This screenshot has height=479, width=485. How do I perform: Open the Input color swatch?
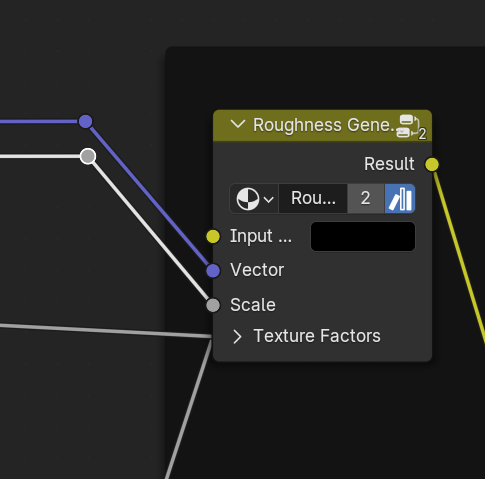(x=363, y=236)
